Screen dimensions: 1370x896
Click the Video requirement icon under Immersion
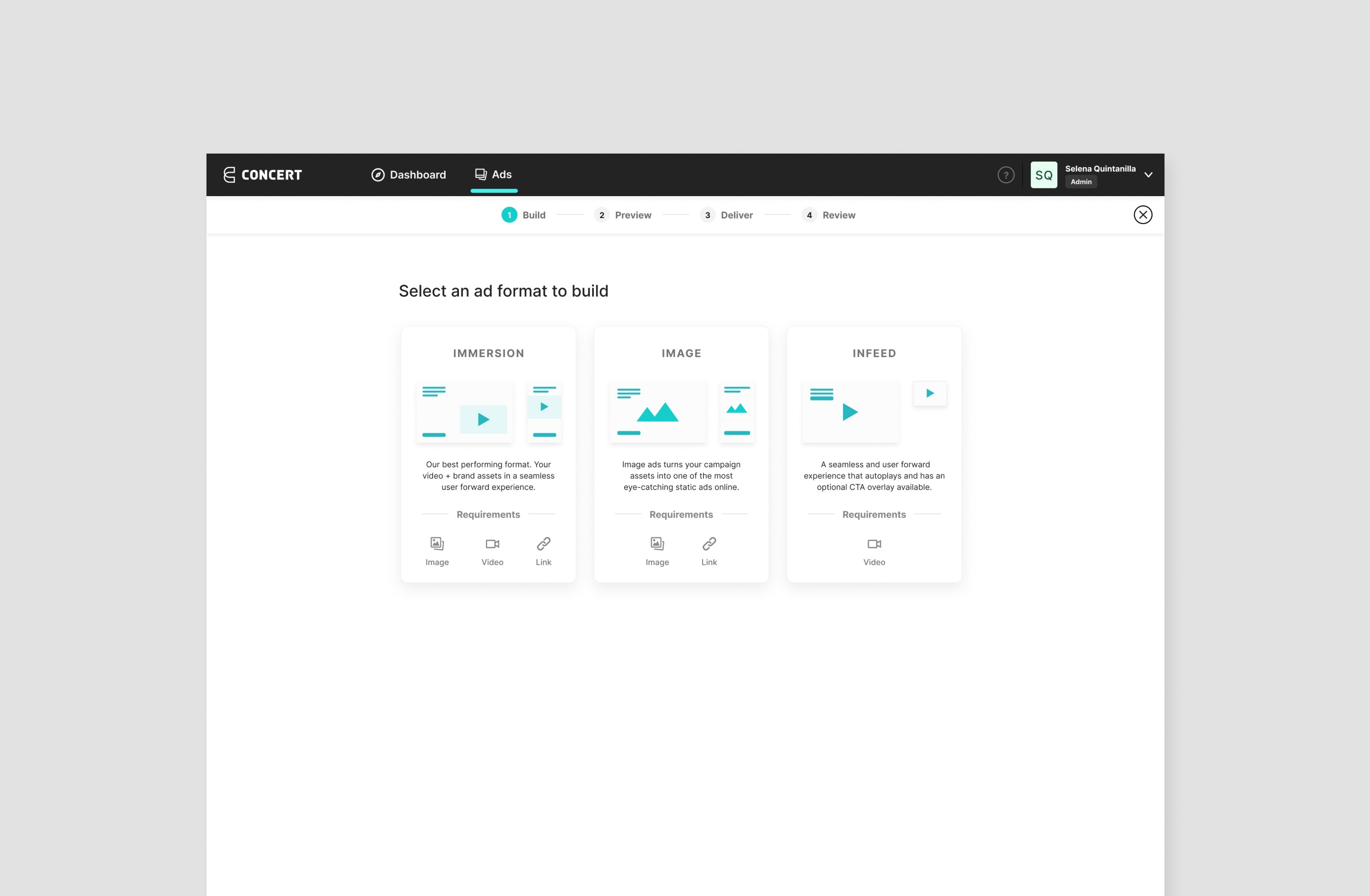click(x=492, y=543)
